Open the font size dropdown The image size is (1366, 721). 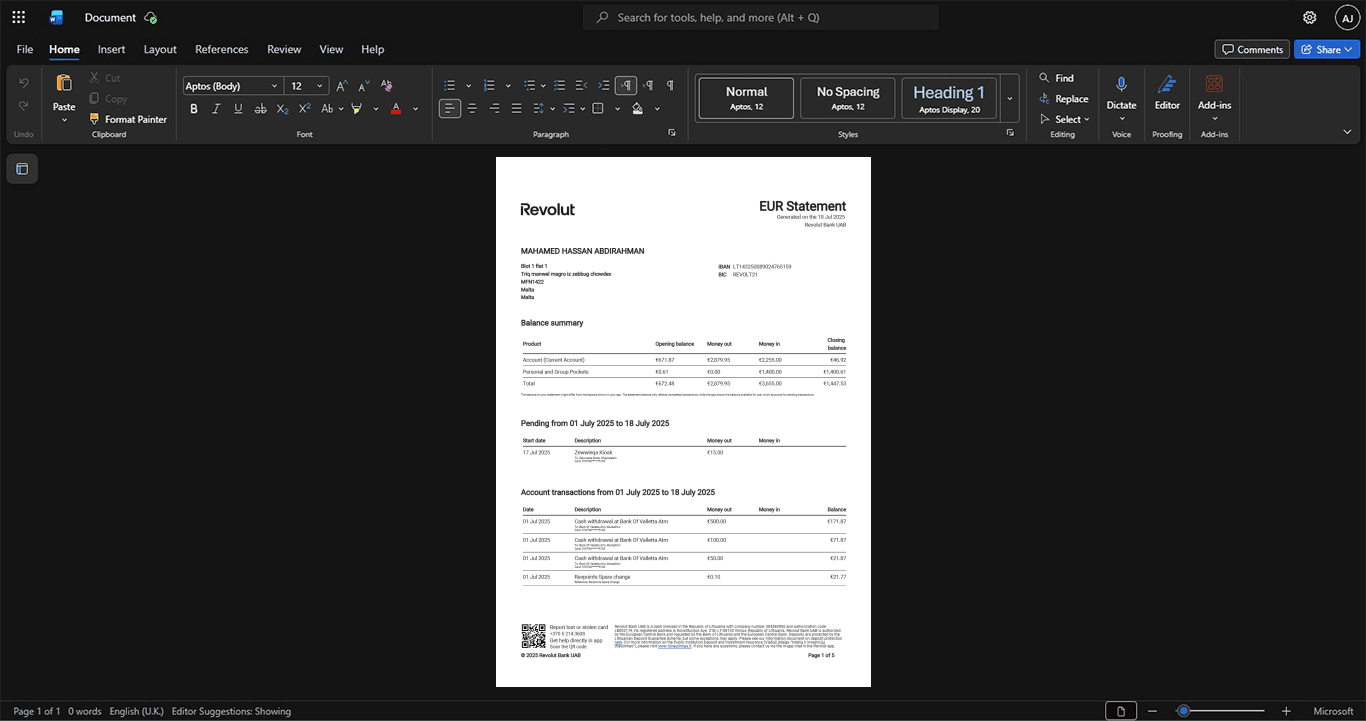tap(320, 86)
